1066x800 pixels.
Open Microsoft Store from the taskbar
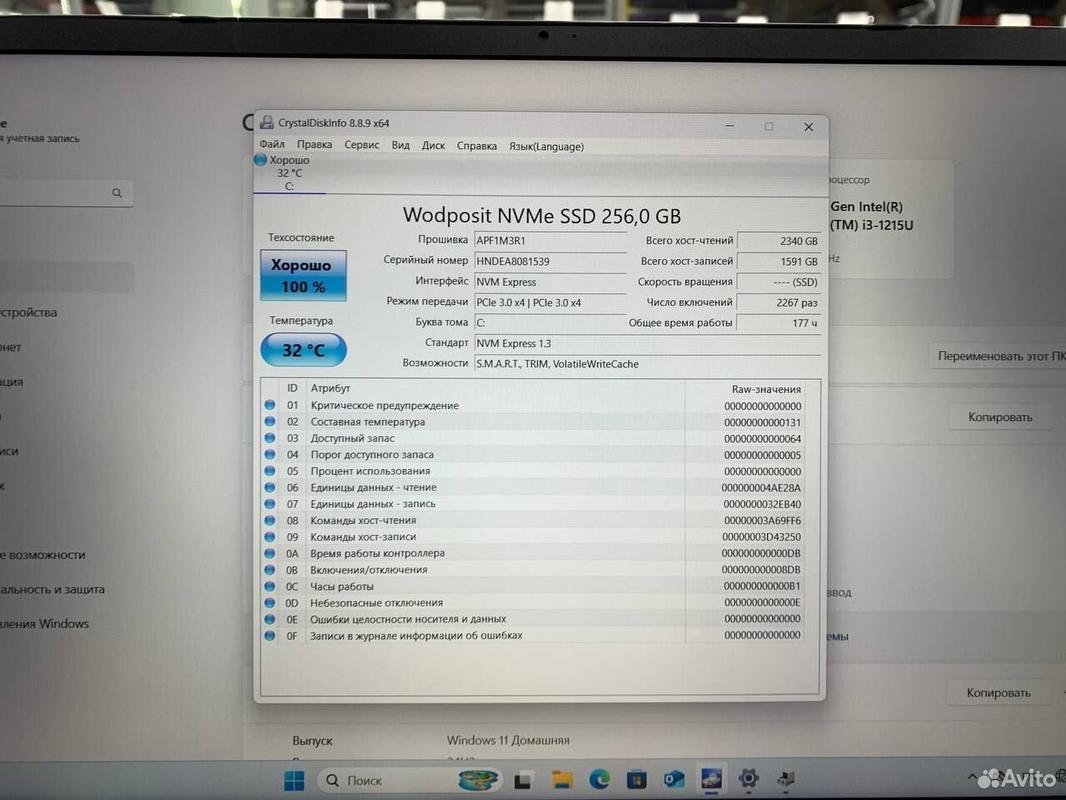(x=636, y=780)
